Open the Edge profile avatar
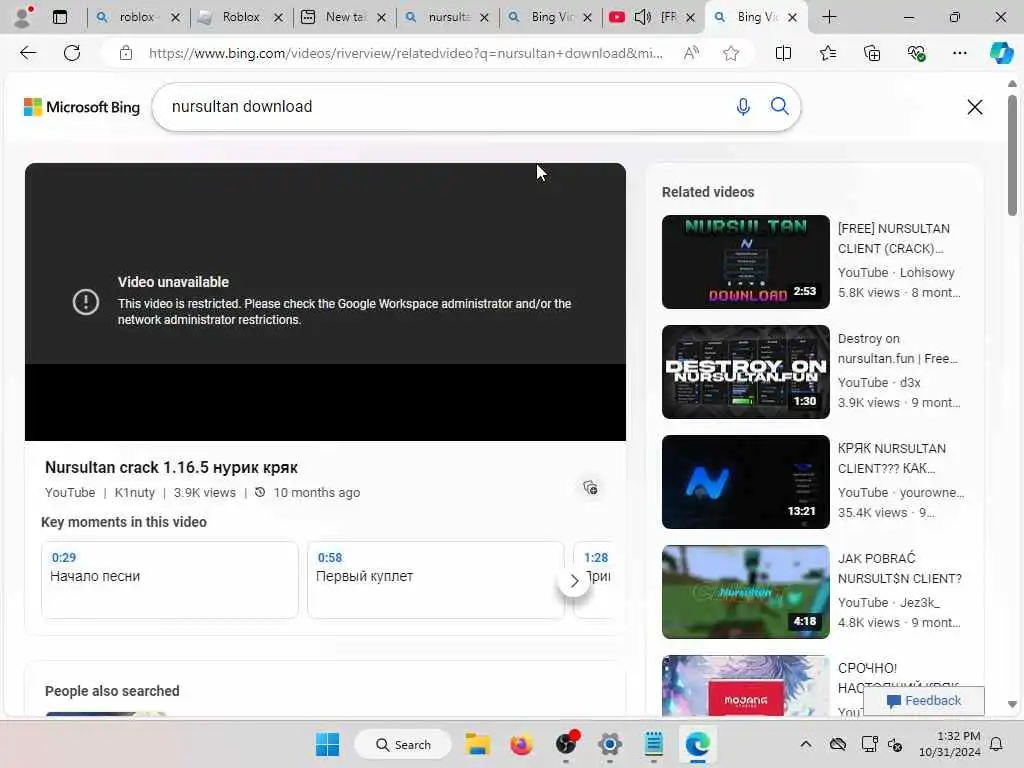This screenshot has width=1024, height=768. coord(22,17)
